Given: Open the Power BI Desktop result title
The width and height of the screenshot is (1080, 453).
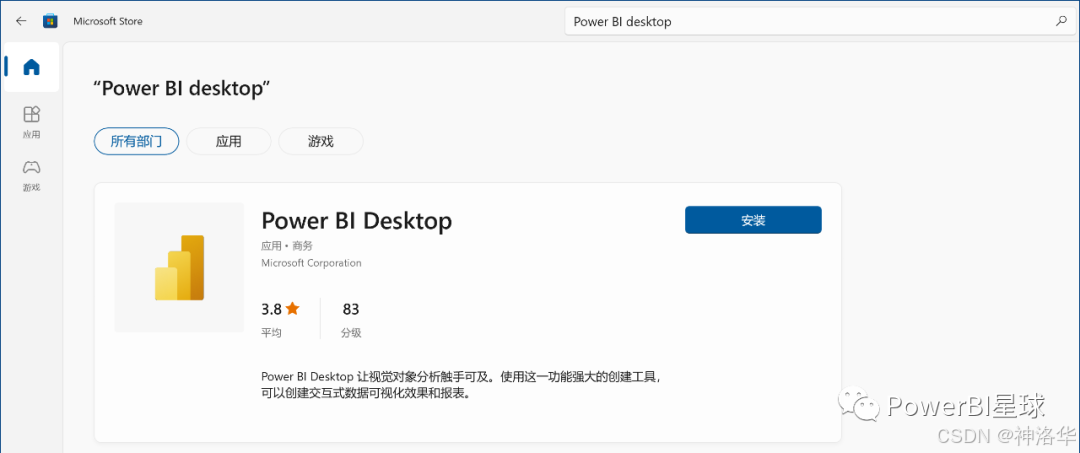Looking at the screenshot, I should point(357,221).
